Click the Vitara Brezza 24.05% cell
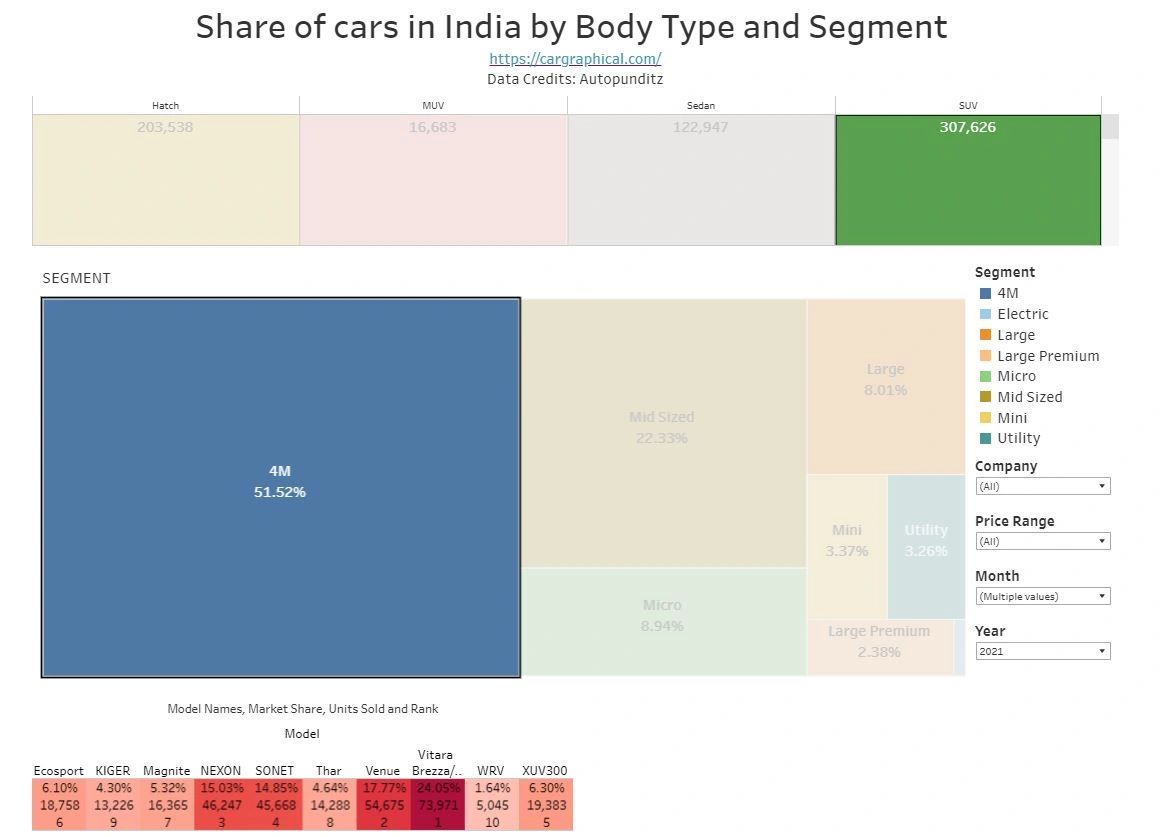The image size is (1164, 837). pyautogui.click(x=438, y=788)
